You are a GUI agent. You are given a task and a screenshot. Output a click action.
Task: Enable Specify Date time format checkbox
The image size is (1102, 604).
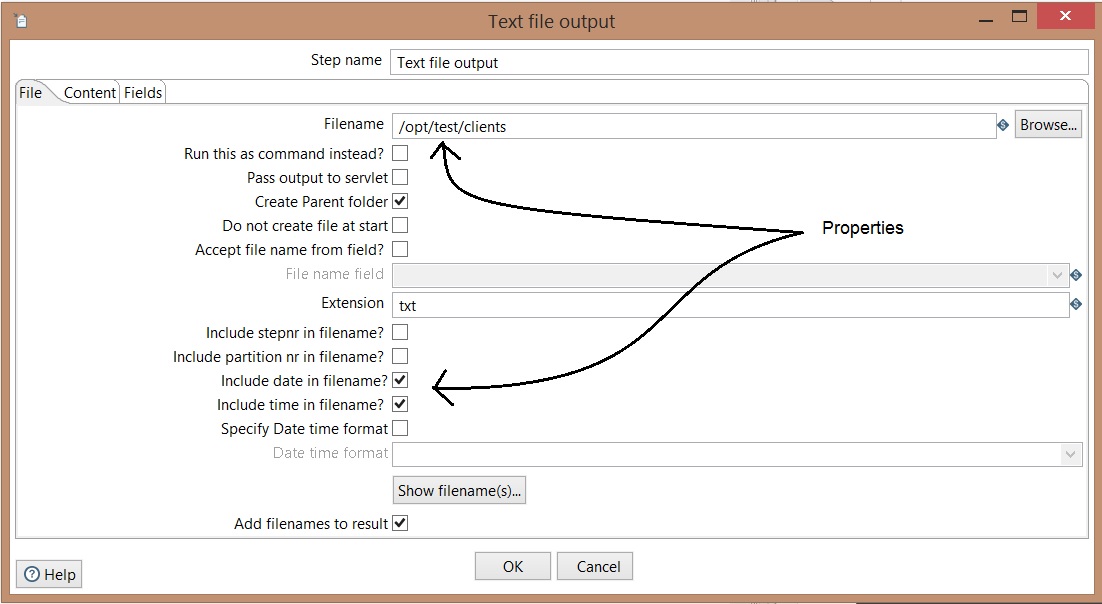(x=400, y=429)
